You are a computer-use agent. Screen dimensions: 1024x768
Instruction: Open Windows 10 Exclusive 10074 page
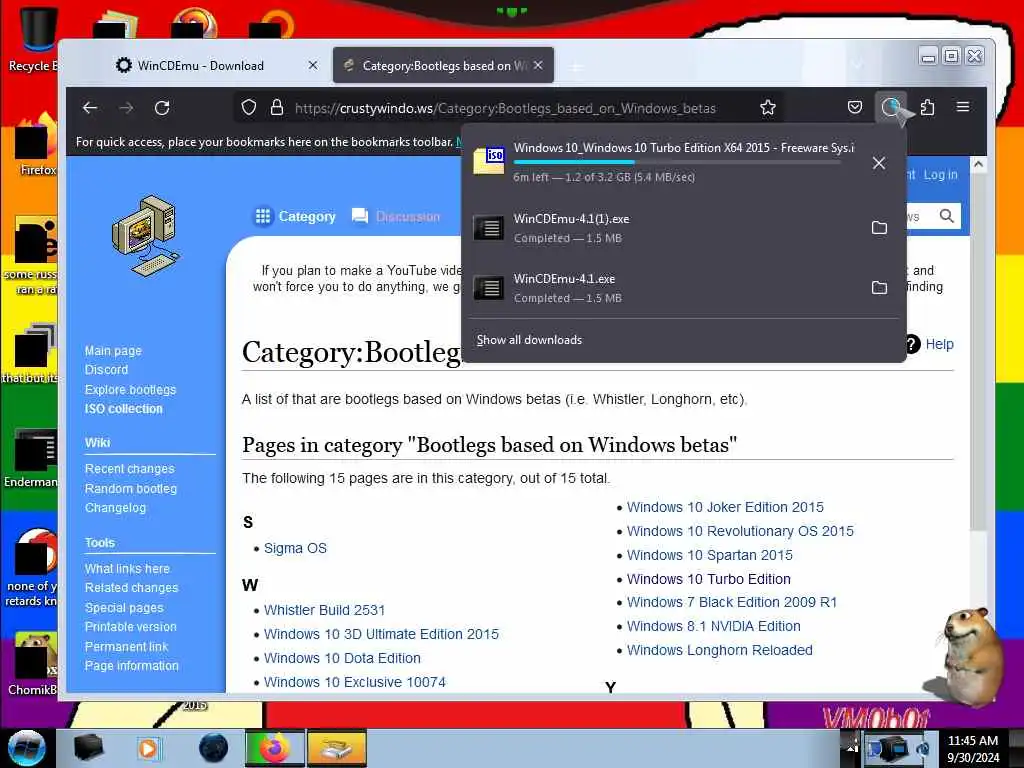click(x=355, y=682)
